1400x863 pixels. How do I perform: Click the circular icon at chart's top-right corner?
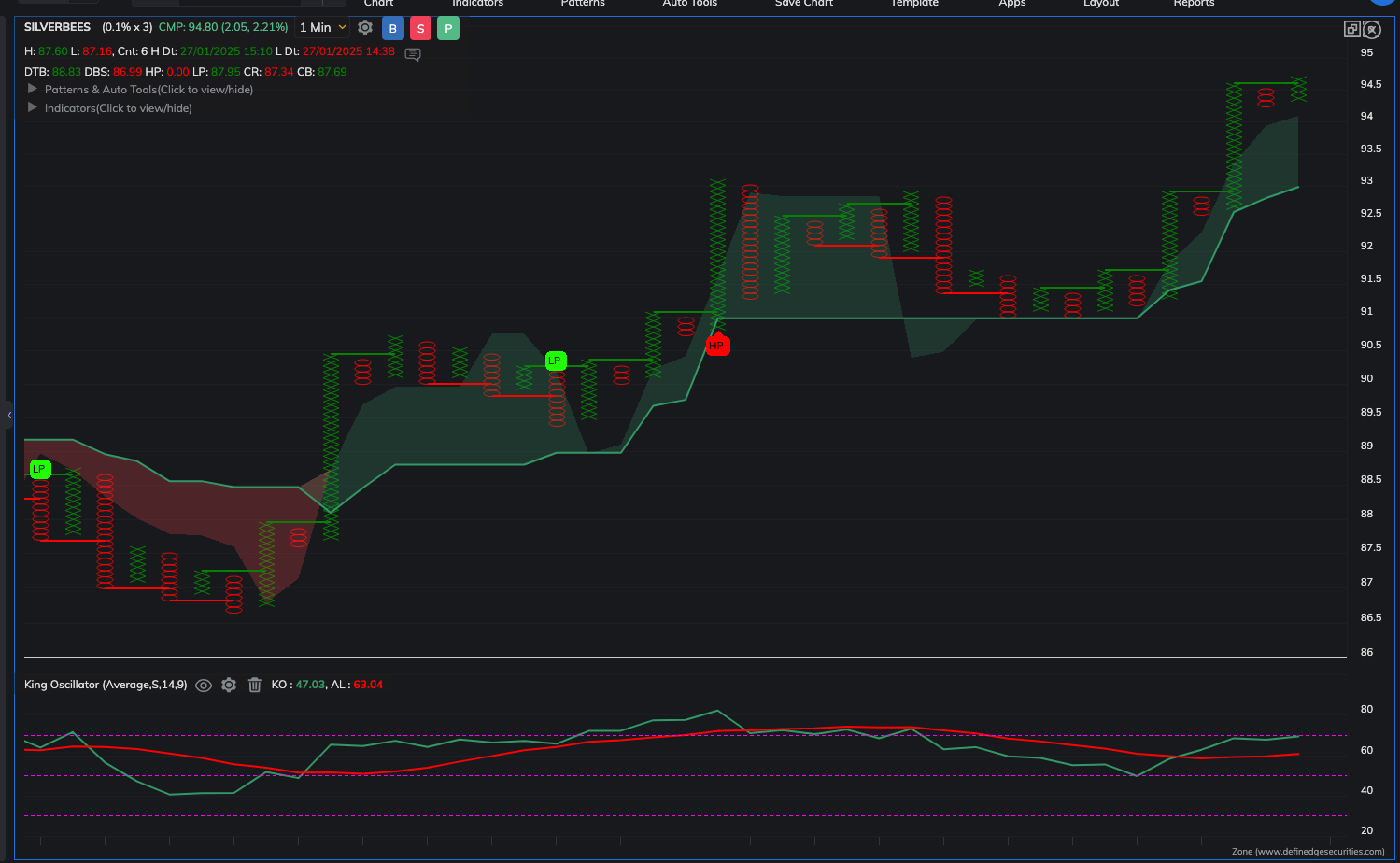pyautogui.click(x=1372, y=29)
